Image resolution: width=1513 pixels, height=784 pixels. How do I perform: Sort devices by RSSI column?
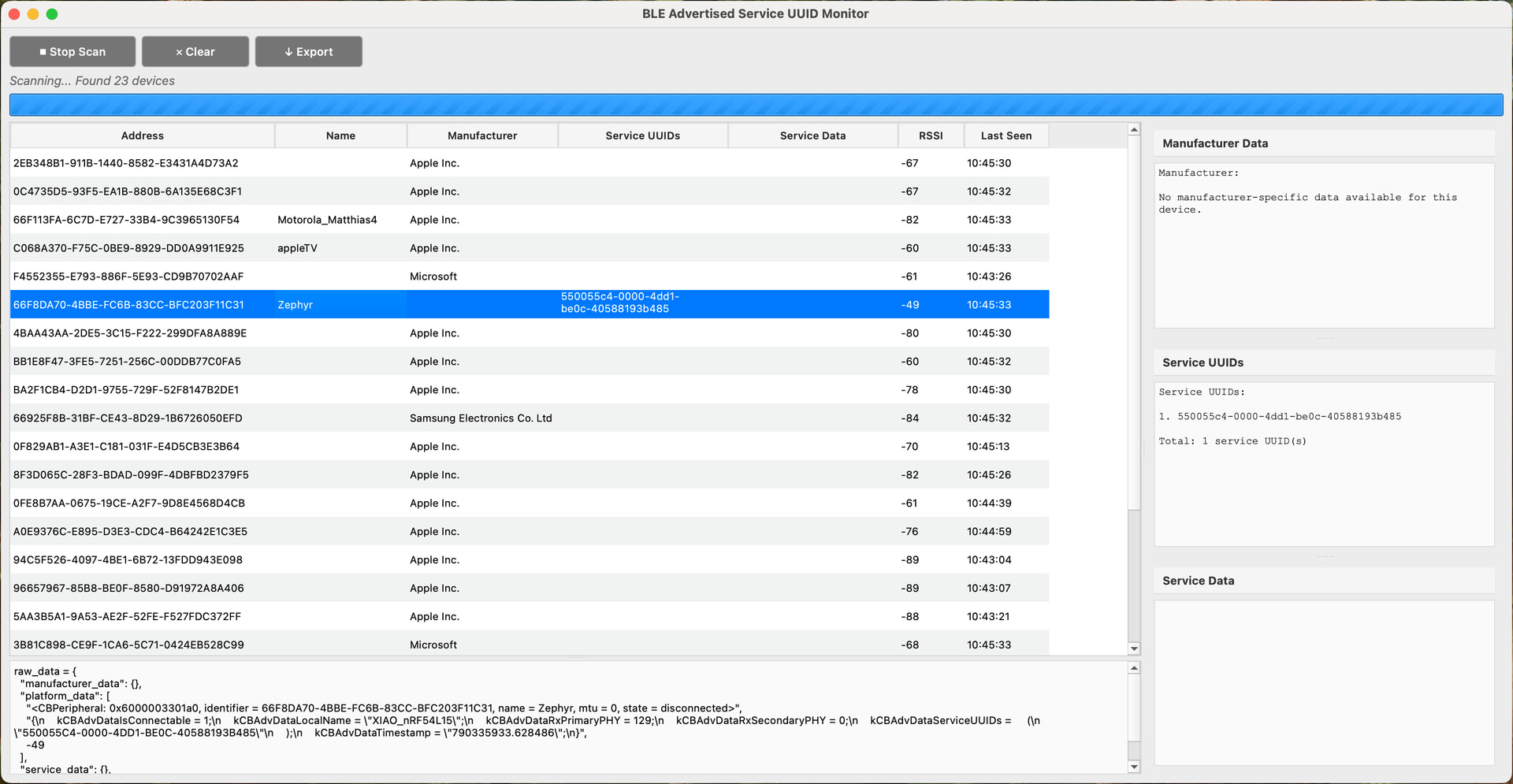click(x=930, y=136)
